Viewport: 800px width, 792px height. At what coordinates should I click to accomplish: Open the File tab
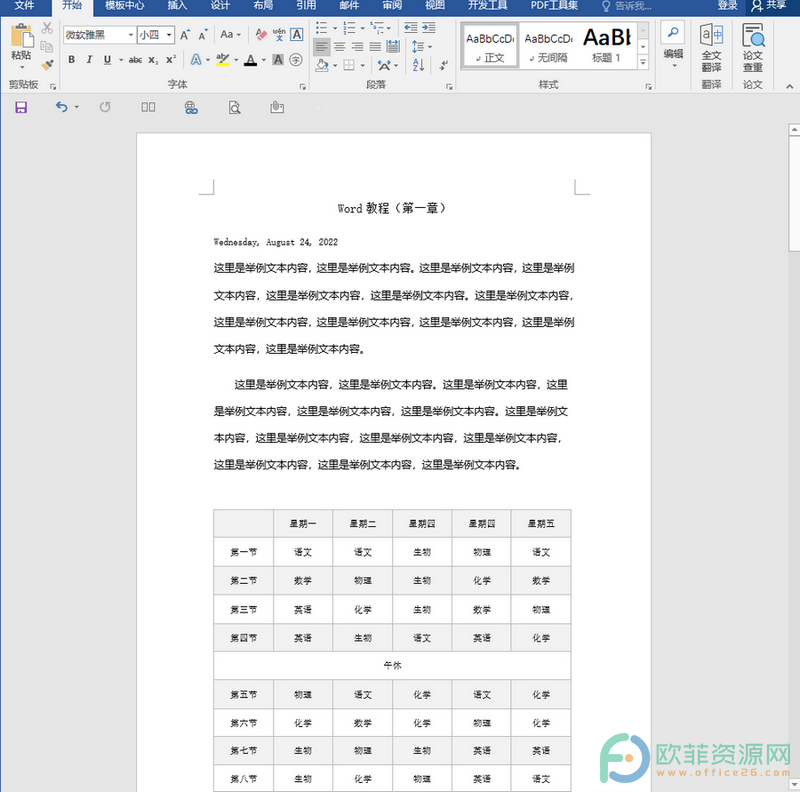[24, 6]
